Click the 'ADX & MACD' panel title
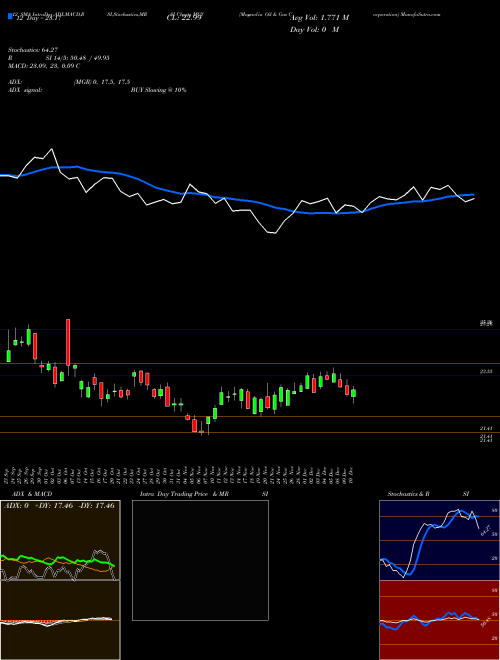500x660 pixels. pyautogui.click(x=32, y=494)
